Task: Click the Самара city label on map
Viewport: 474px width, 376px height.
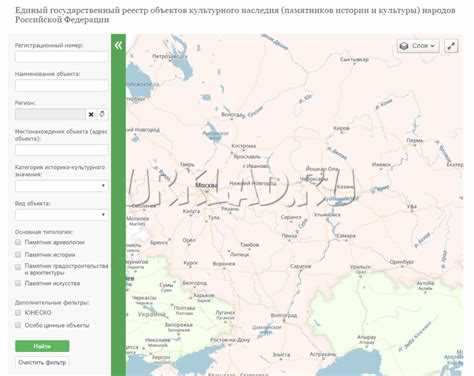Action: [346, 236]
